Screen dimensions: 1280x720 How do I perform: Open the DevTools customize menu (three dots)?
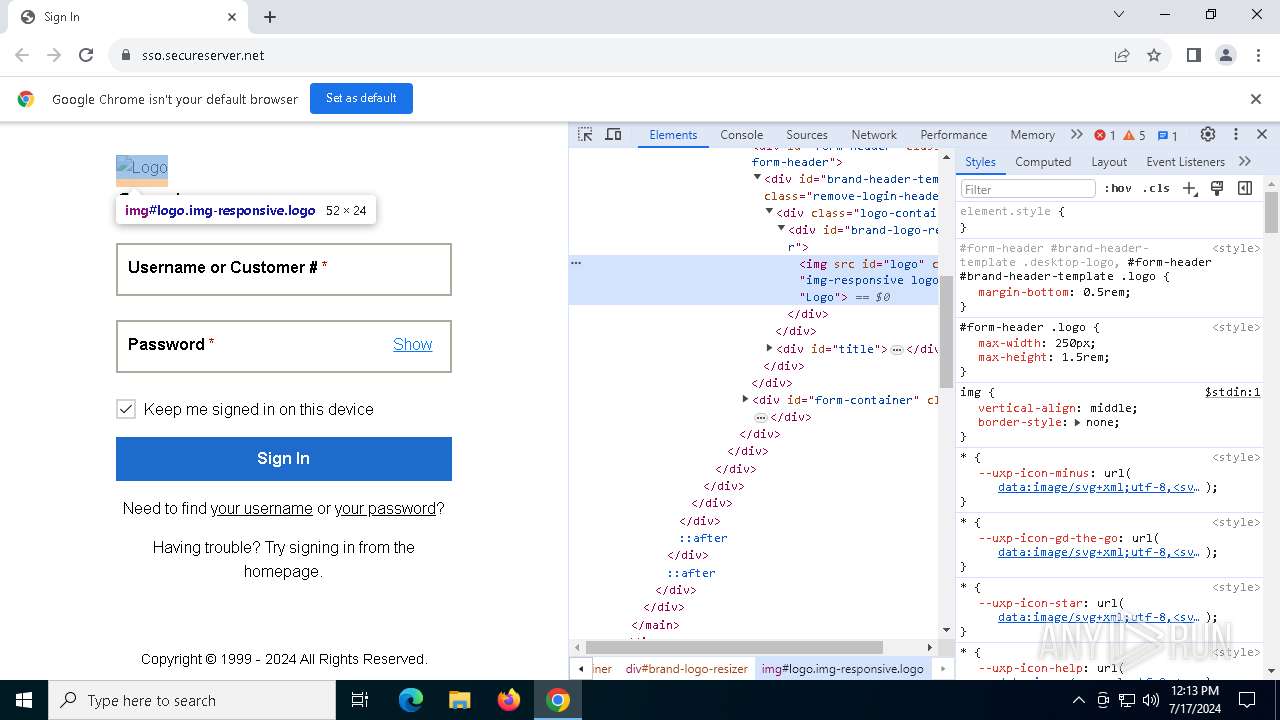1236,135
